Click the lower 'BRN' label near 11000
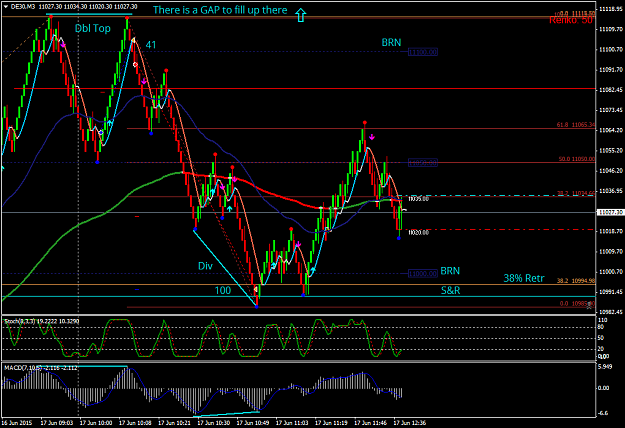This screenshot has height=428, width=625. pos(450,271)
